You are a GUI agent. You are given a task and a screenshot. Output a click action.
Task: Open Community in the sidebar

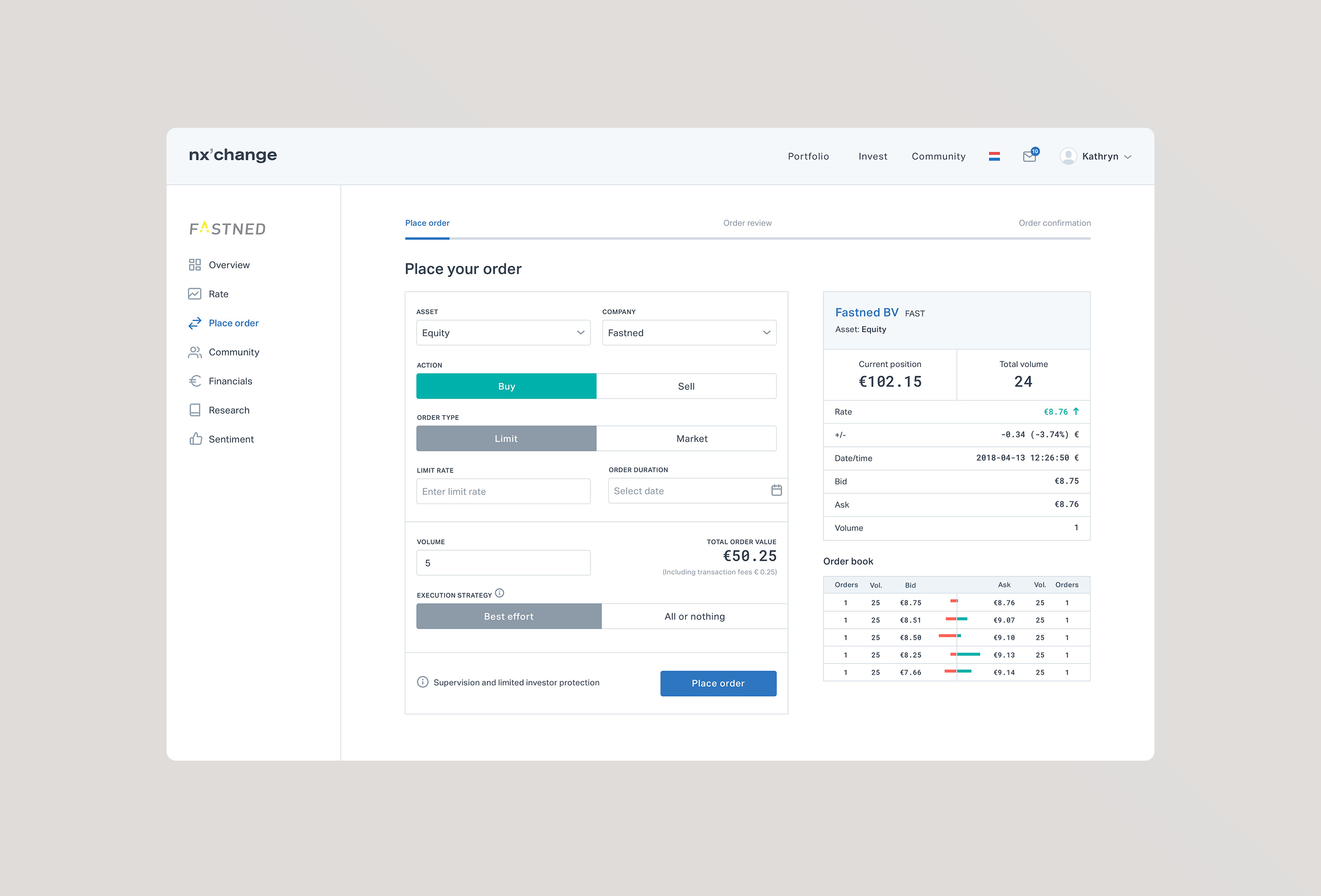pos(234,352)
